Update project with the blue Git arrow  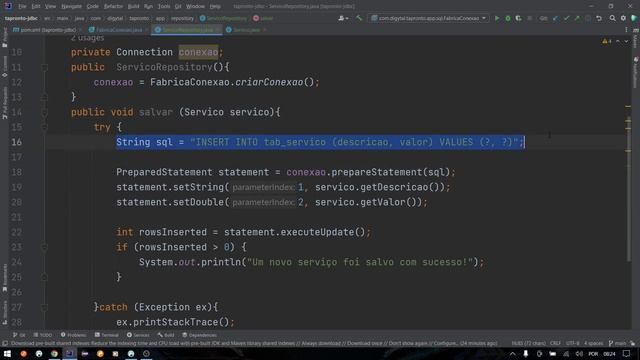[555, 18]
